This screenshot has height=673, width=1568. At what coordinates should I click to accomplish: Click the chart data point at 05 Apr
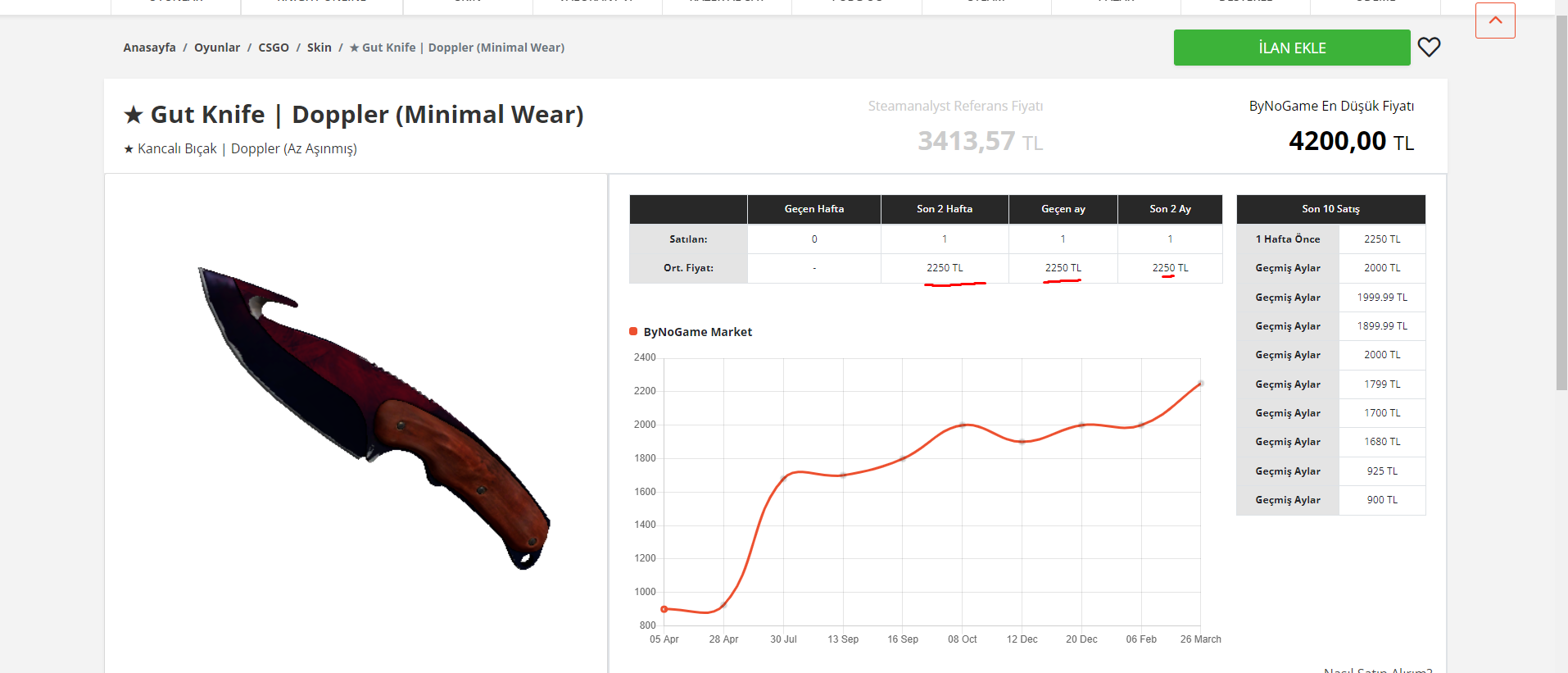(x=664, y=609)
